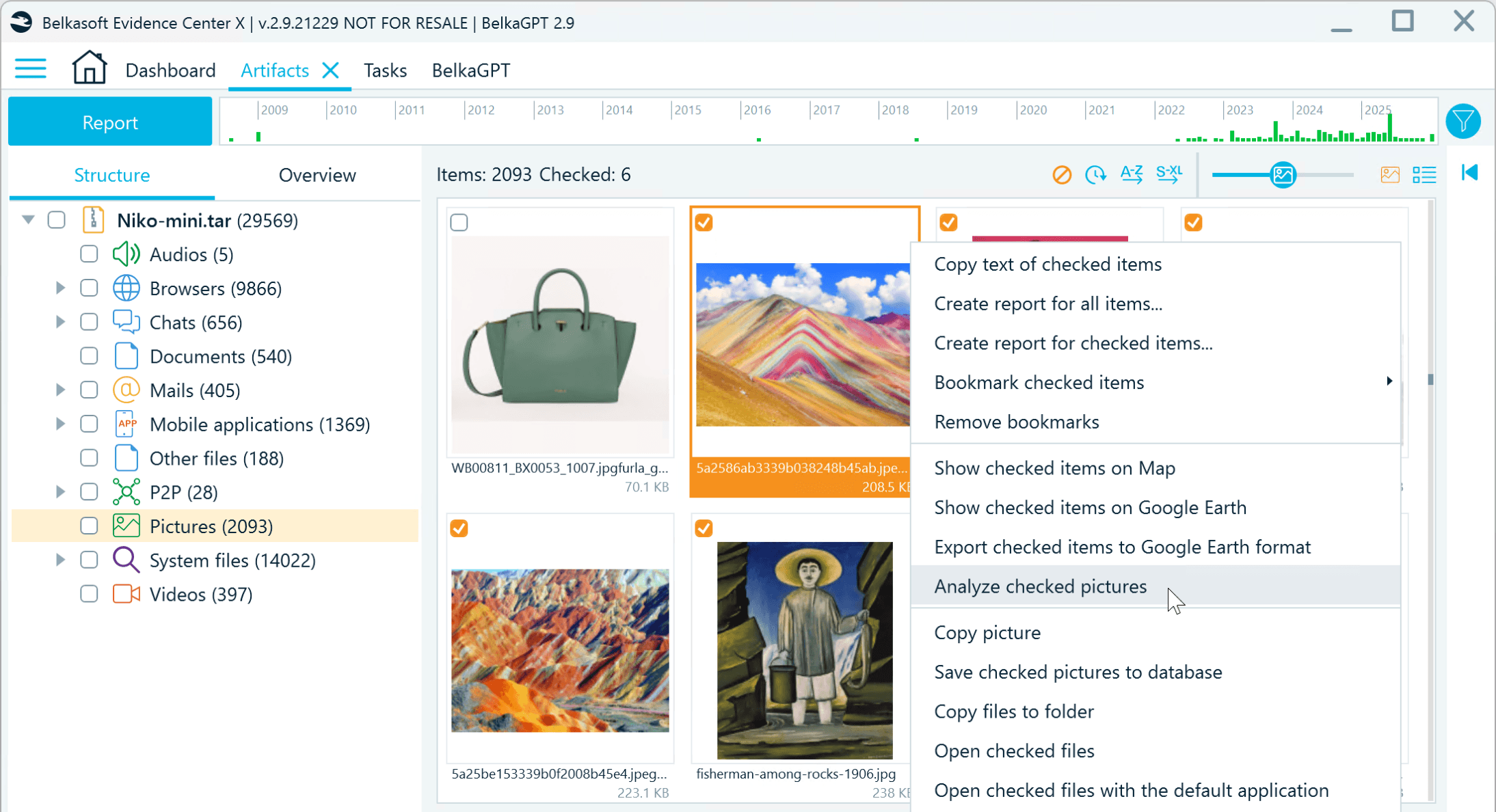This screenshot has width=1496, height=812.
Task: Uncheck the fisherman-among-rocks picture checkbox
Action: (x=704, y=528)
